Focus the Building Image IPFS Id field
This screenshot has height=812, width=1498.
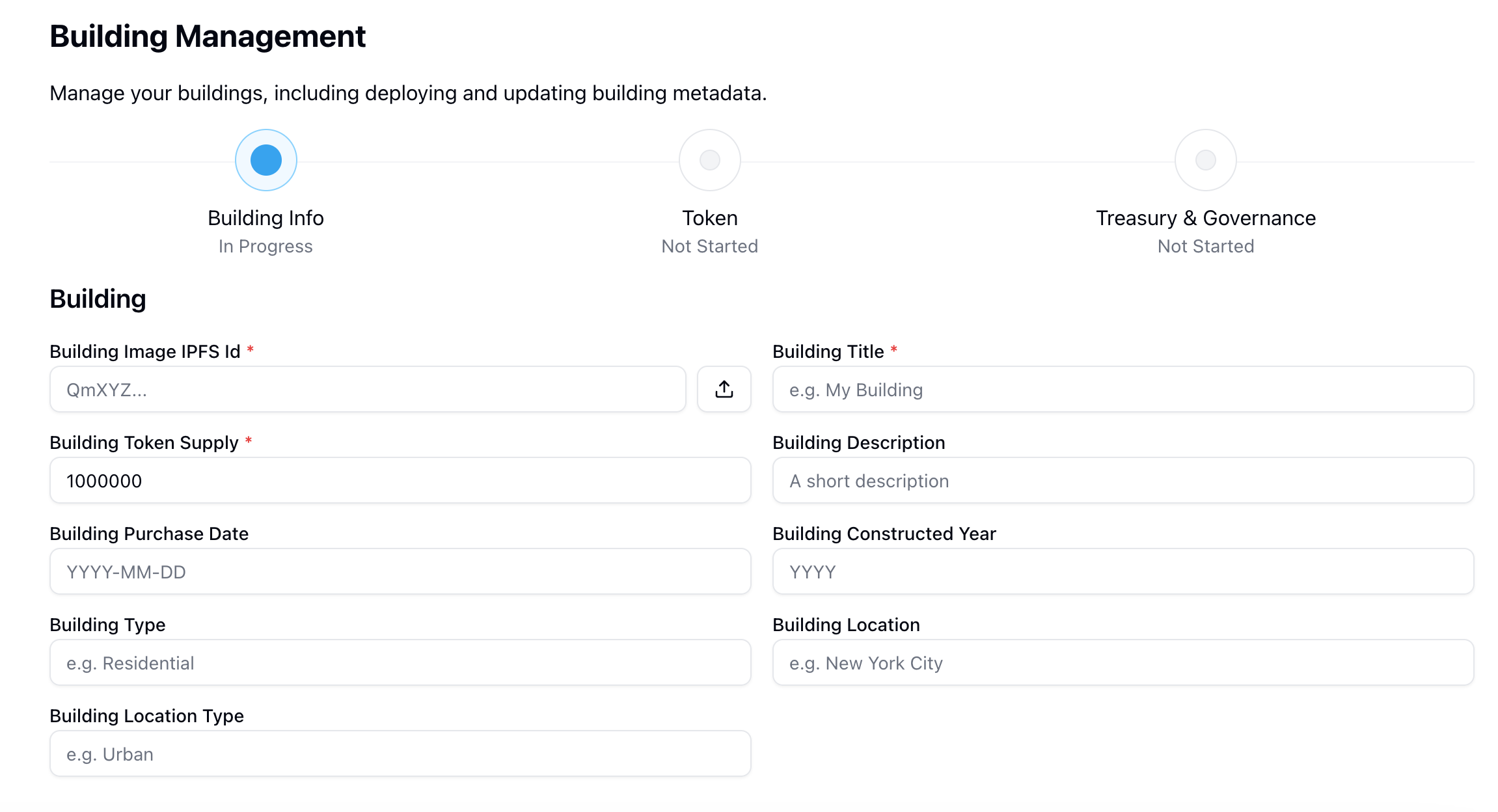368,389
